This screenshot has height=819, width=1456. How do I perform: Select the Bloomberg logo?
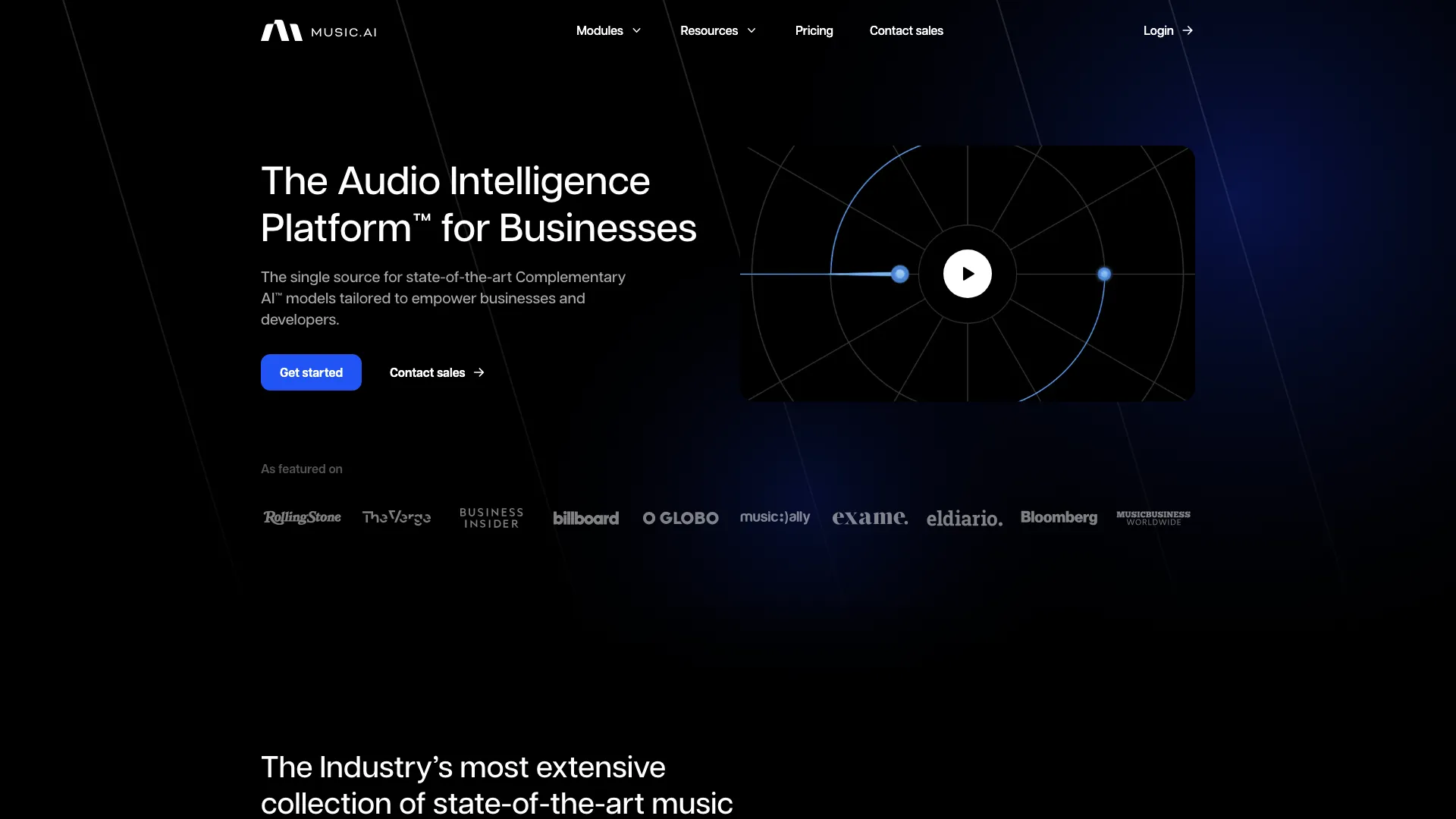1059,517
